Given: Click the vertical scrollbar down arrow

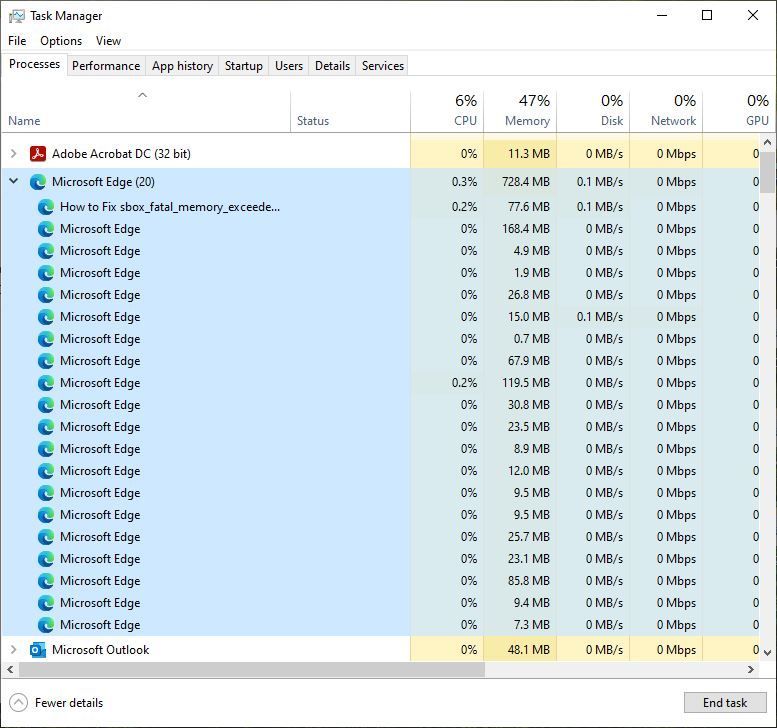Looking at the screenshot, I should point(767,652).
